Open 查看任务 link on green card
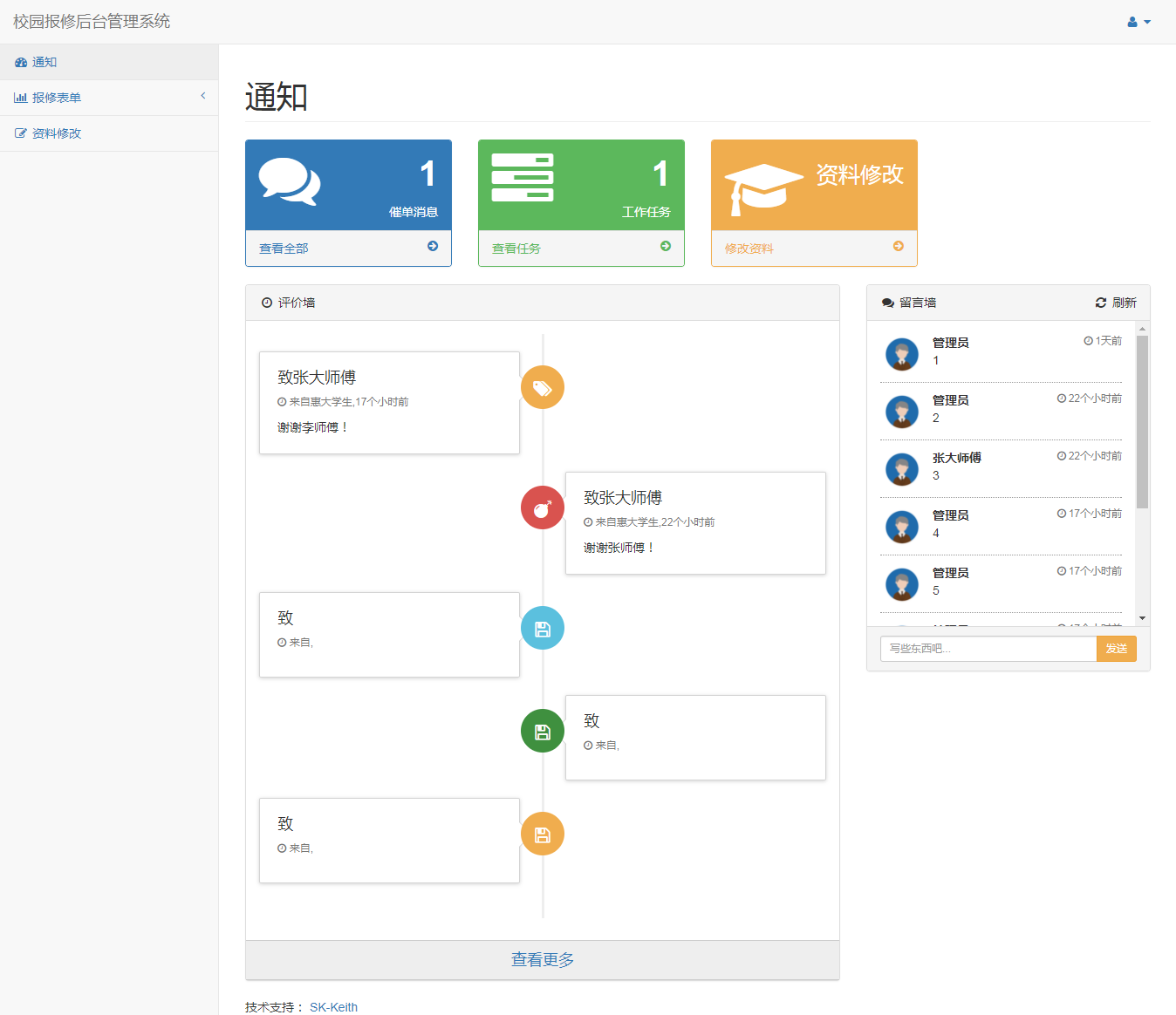Viewport: 1176px width, 1015px height. 516,249
